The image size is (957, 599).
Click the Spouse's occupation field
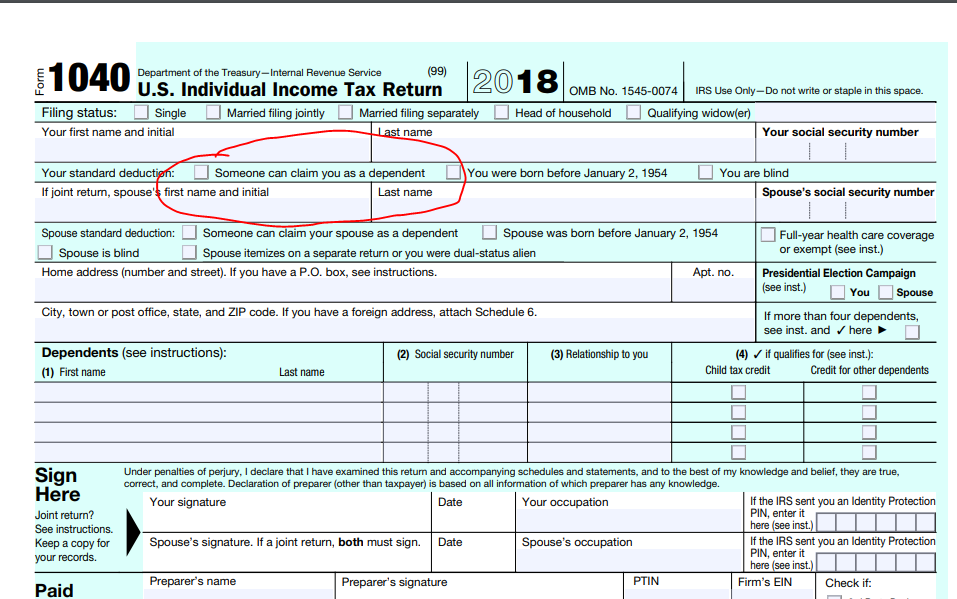coord(629,561)
